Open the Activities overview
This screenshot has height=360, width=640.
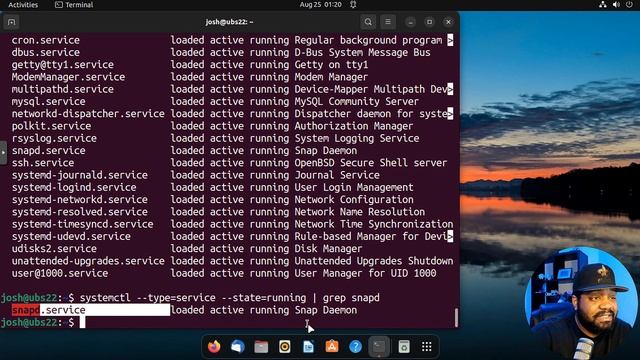23,5
